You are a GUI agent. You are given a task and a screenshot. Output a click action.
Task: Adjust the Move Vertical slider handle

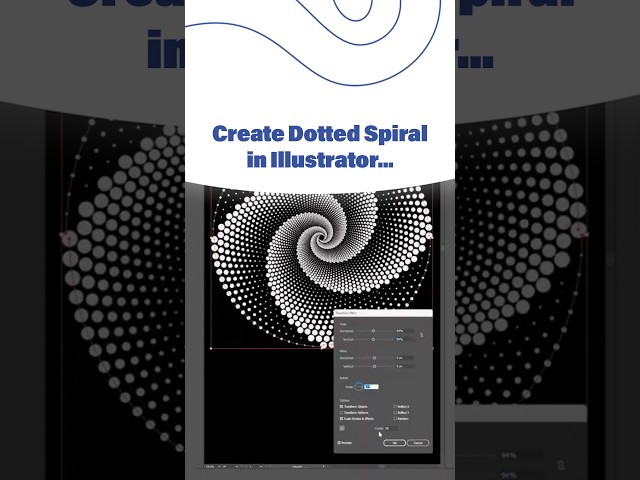[374, 367]
